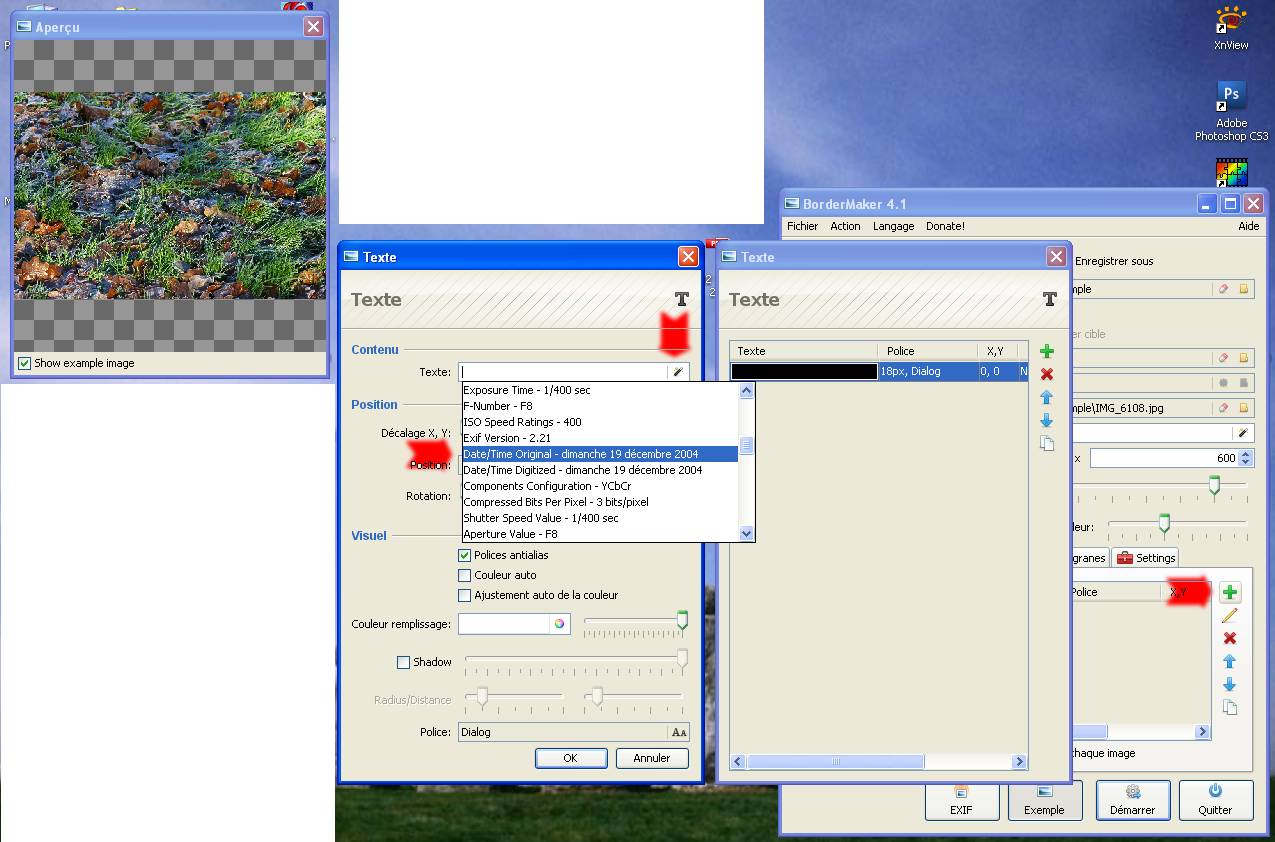This screenshot has height=842, width=1275.
Task: Click pencil edit icon in BorderMaker main panel
Action: (1229, 616)
